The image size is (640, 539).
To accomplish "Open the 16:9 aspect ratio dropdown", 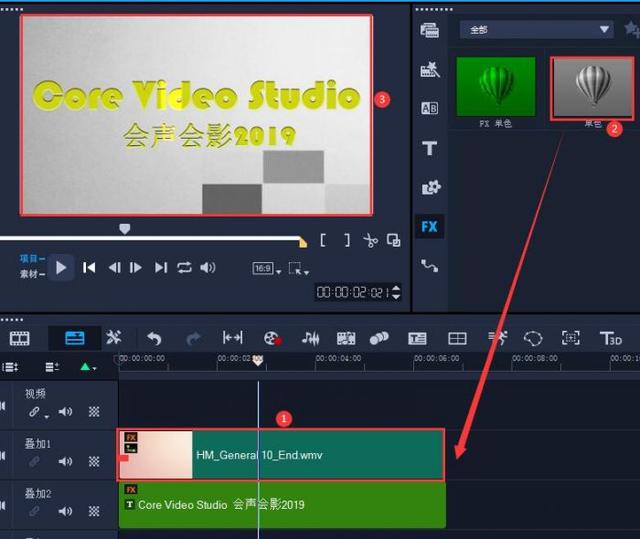I will 267,268.
